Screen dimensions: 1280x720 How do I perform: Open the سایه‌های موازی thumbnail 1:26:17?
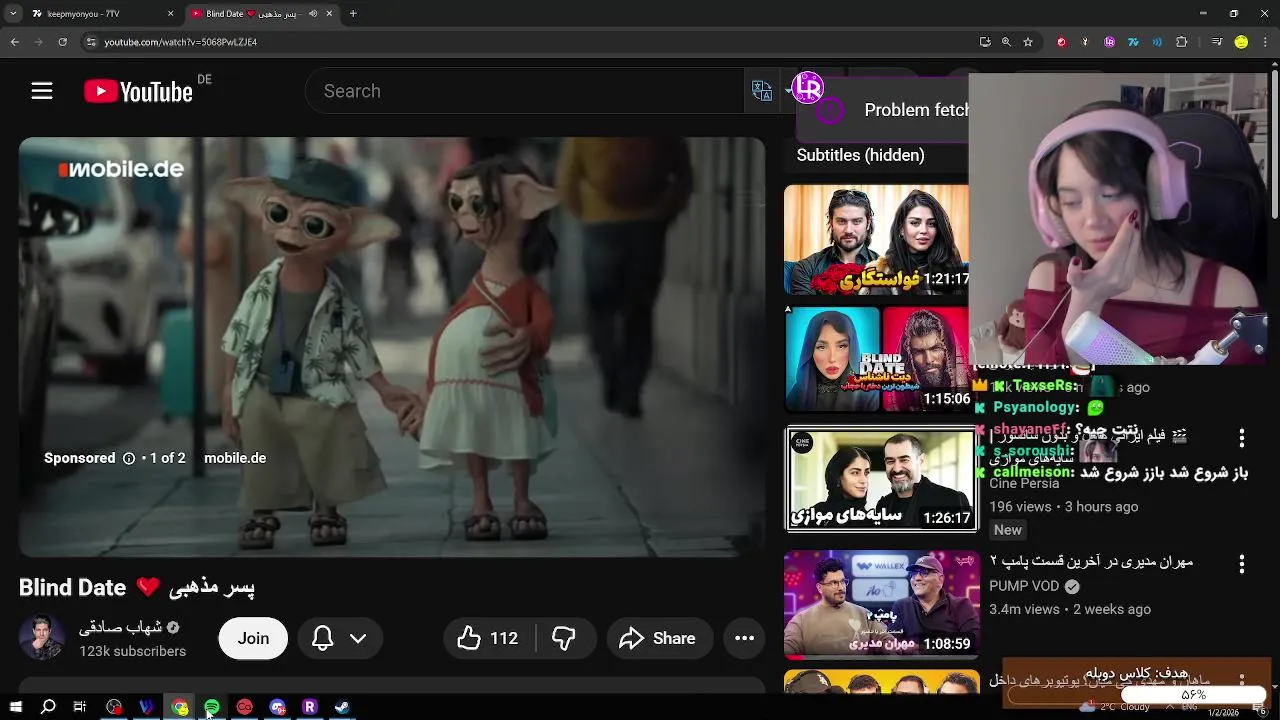[x=881, y=479]
